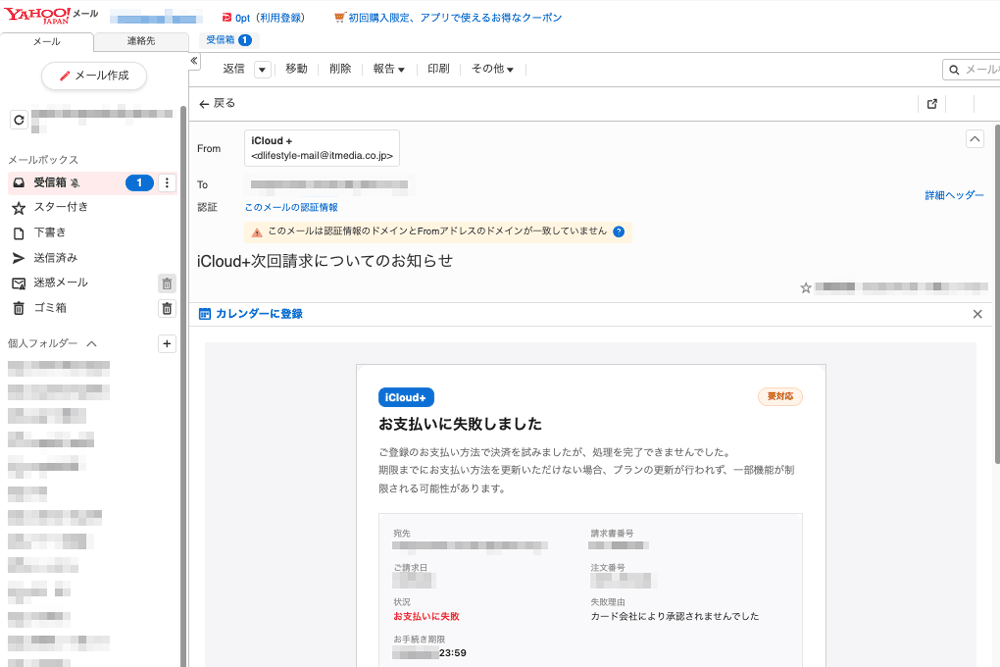Switch to the 連絡先 tab
This screenshot has height=667, width=1000.
(x=140, y=41)
